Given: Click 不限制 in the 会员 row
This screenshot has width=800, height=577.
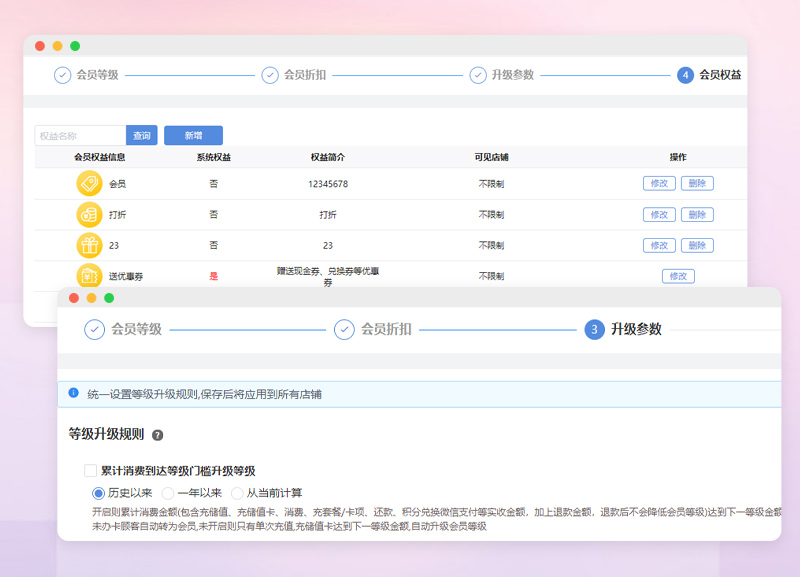Looking at the screenshot, I should [x=491, y=184].
